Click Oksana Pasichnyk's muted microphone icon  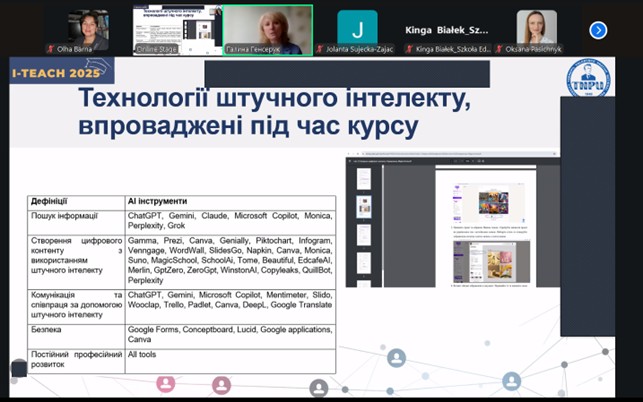pos(499,49)
